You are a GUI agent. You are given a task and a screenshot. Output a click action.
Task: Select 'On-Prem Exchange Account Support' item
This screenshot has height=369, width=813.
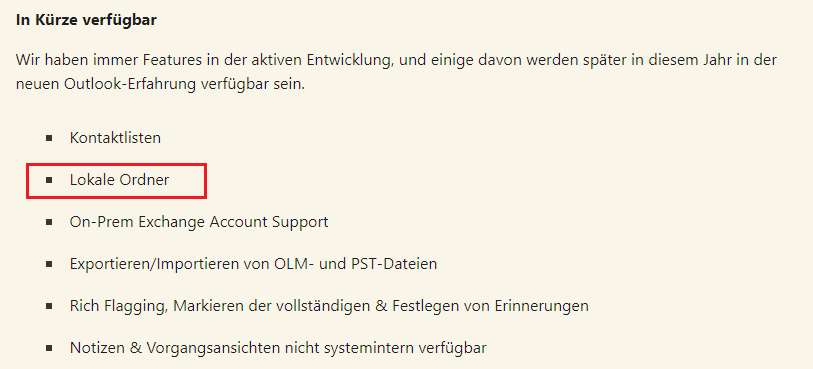click(199, 222)
